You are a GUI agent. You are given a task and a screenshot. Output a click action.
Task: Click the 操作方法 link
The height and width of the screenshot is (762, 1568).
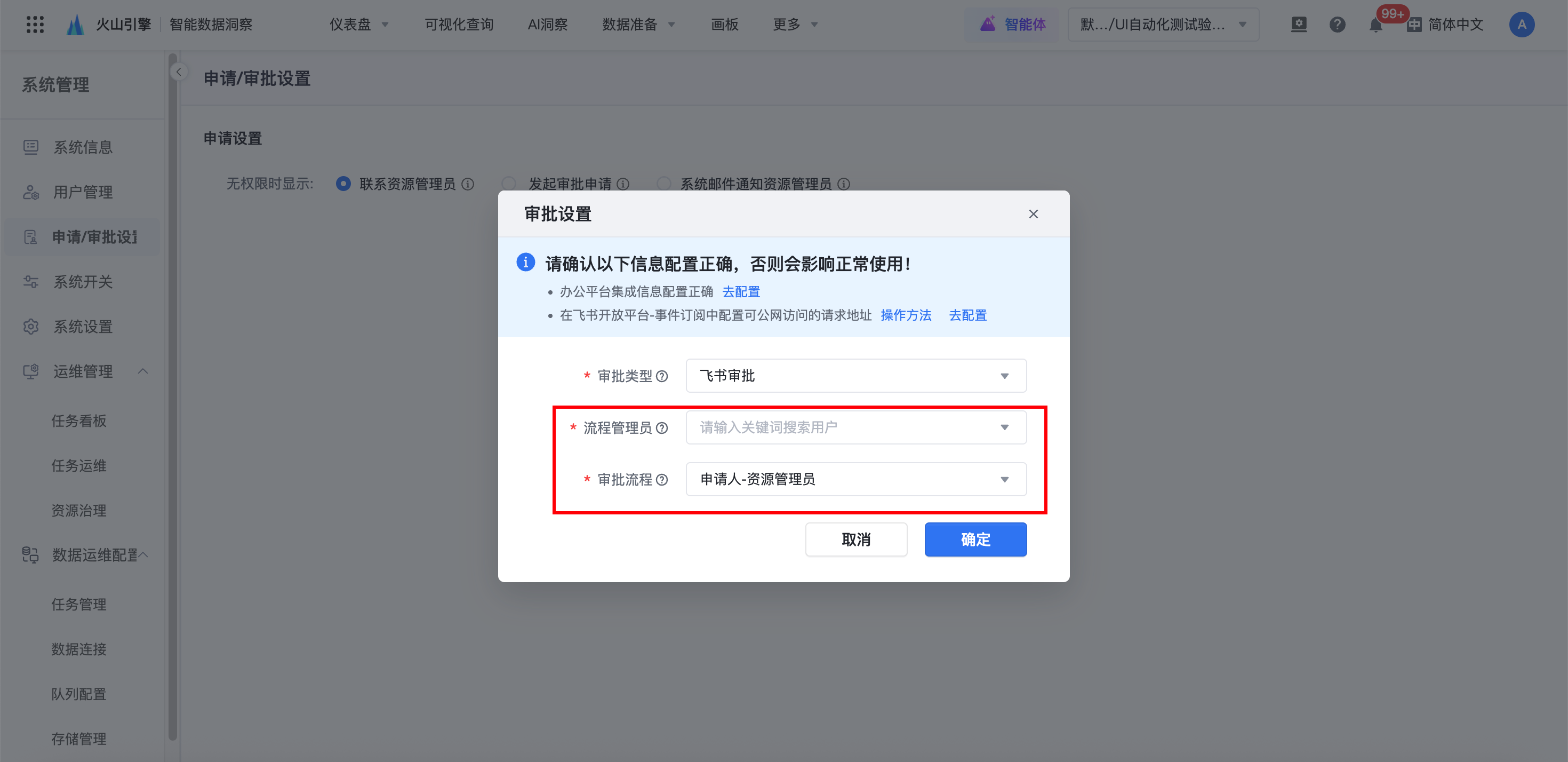coord(906,315)
